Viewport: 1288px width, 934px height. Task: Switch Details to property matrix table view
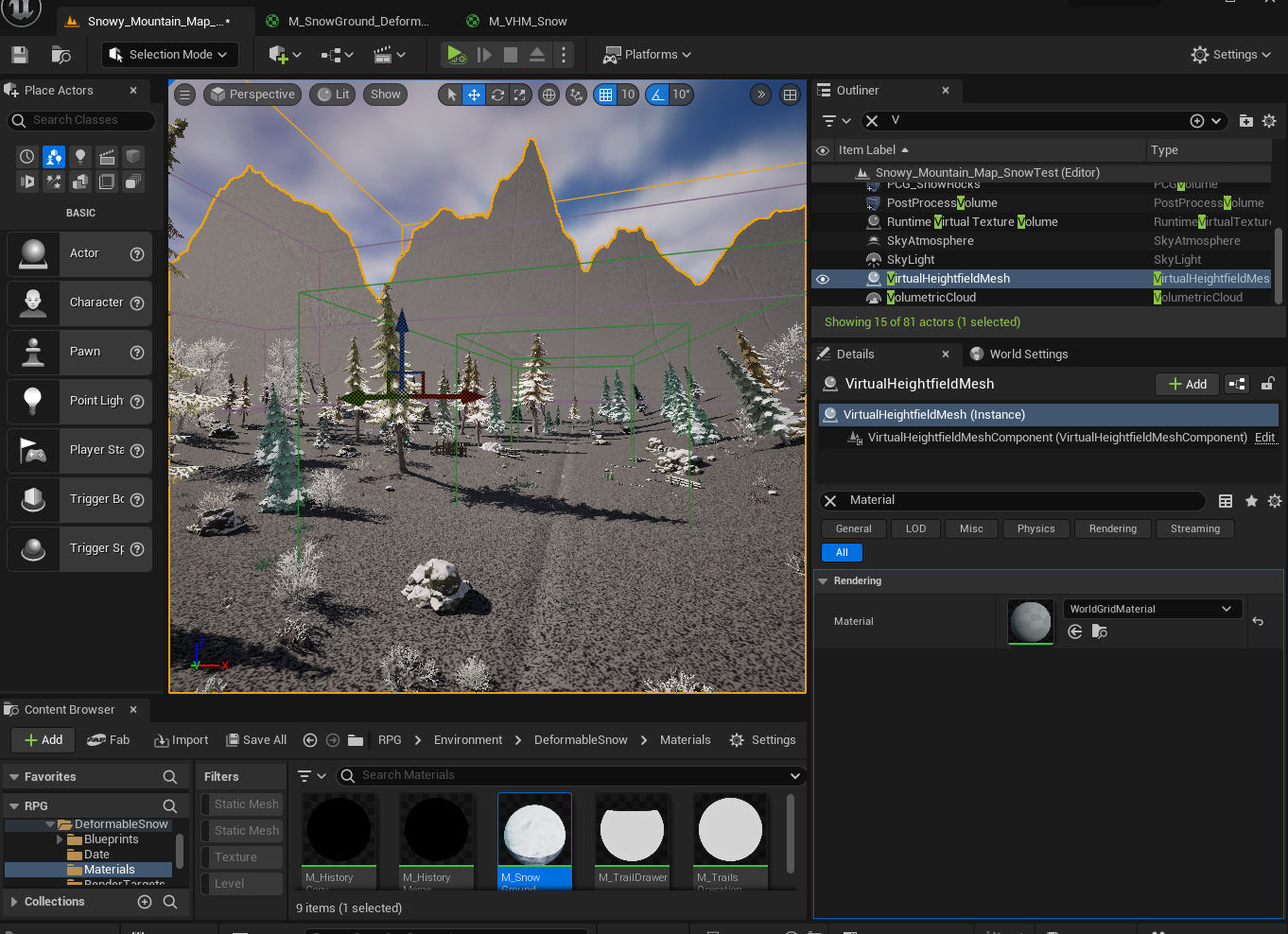point(1226,501)
